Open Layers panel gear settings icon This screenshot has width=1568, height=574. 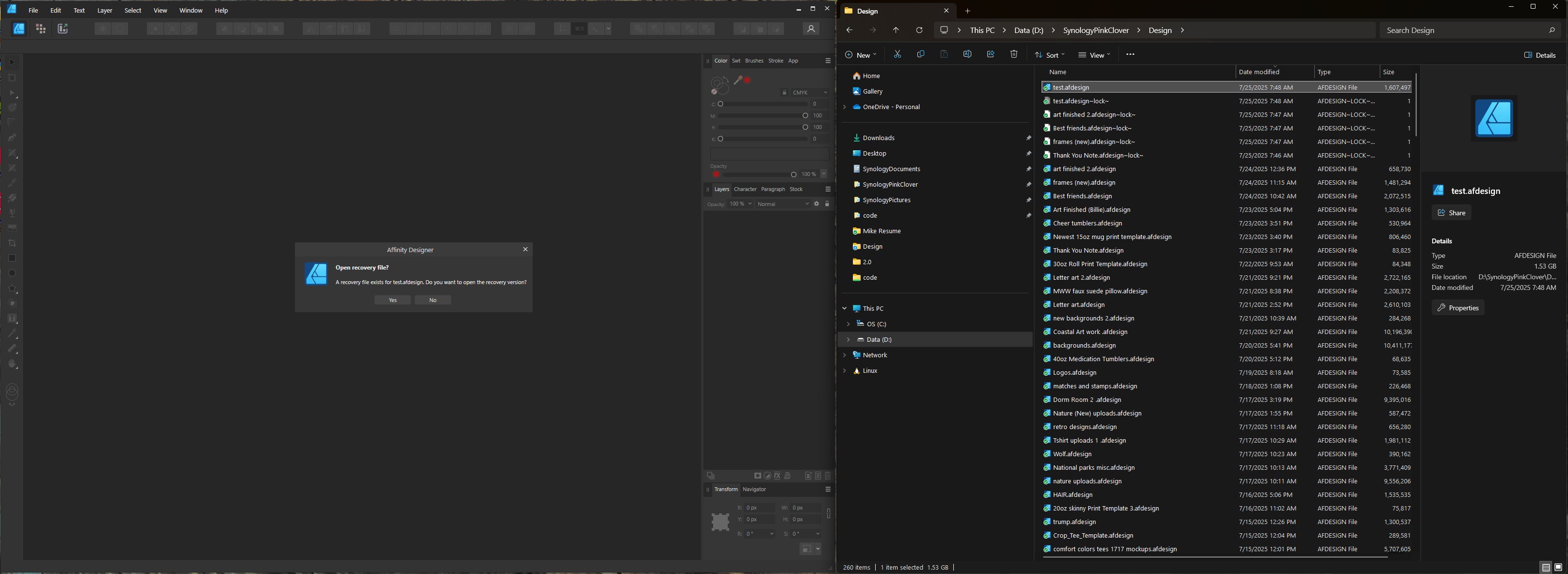pos(817,204)
